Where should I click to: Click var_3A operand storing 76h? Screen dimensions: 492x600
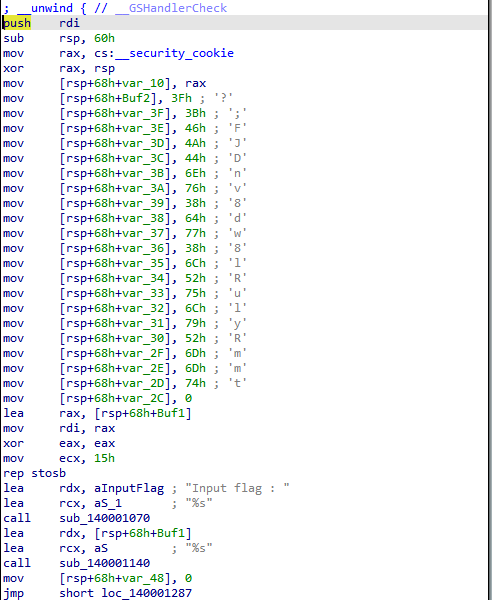click(143, 188)
